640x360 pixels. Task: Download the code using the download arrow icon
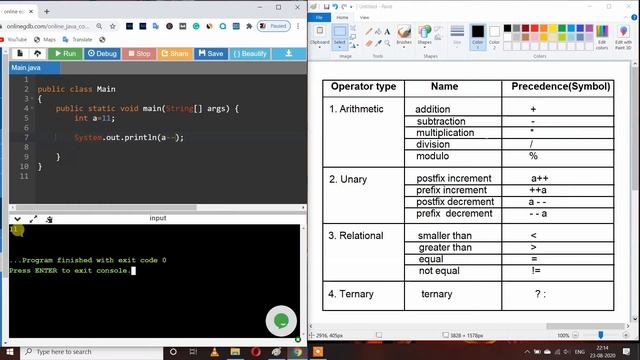click(289, 53)
